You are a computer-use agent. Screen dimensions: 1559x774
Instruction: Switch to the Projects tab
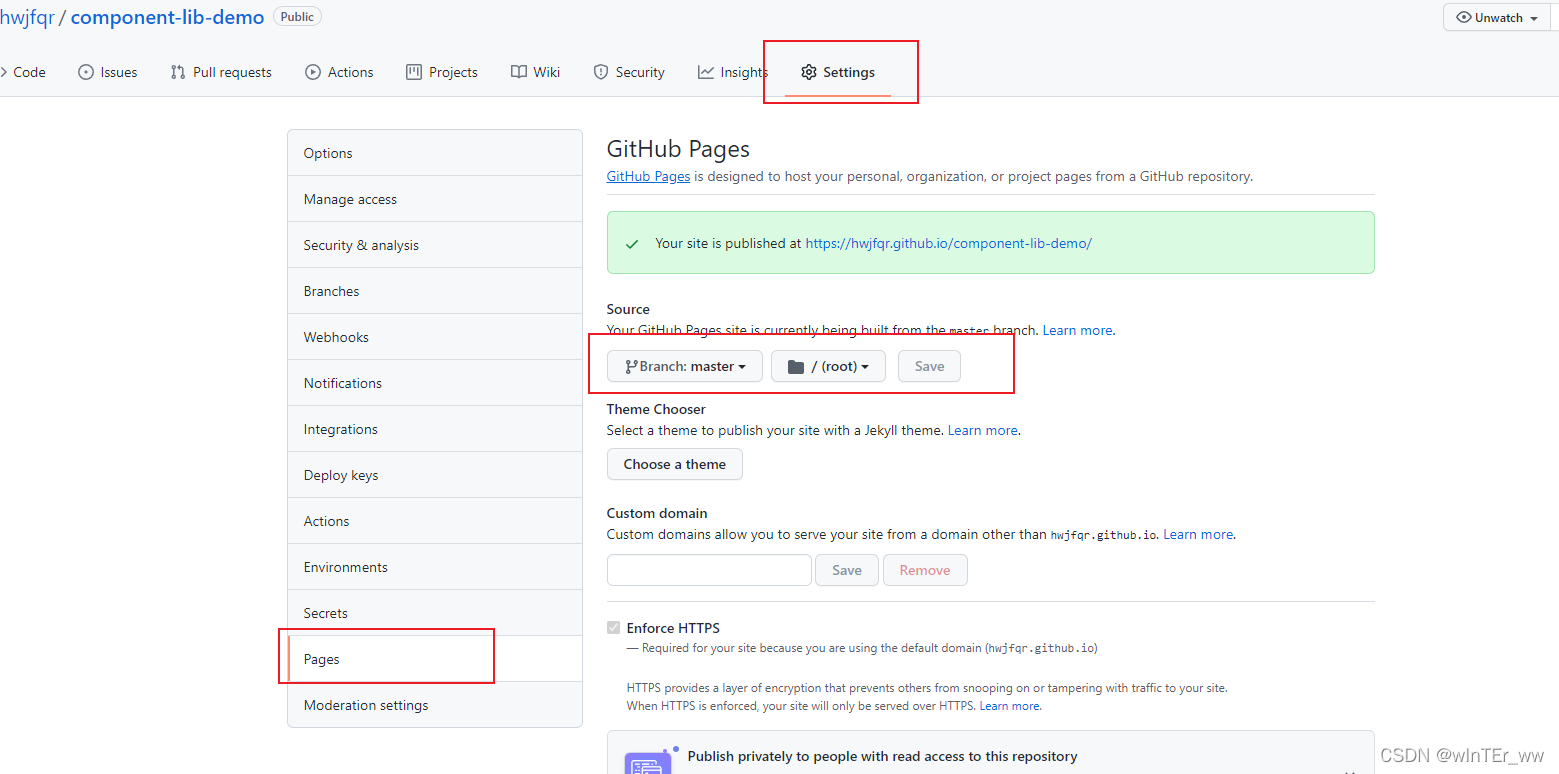click(x=442, y=72)
